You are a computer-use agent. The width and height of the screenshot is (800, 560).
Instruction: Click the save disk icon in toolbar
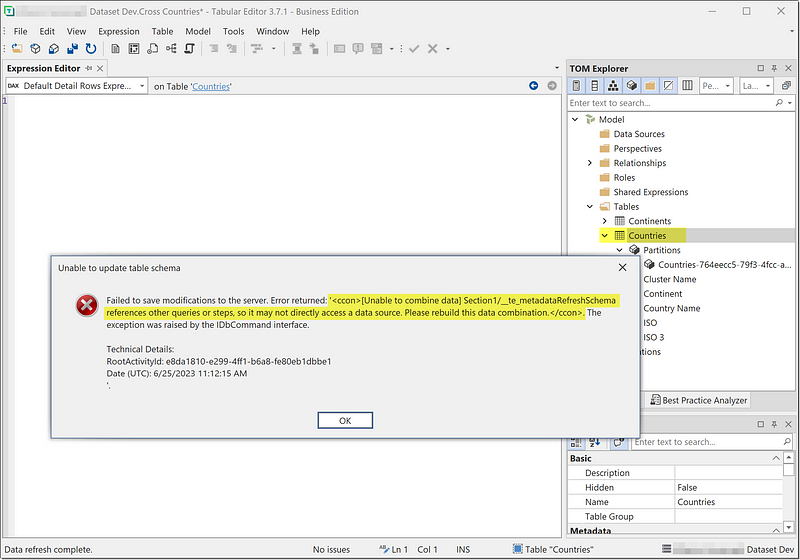click(72, 48)
